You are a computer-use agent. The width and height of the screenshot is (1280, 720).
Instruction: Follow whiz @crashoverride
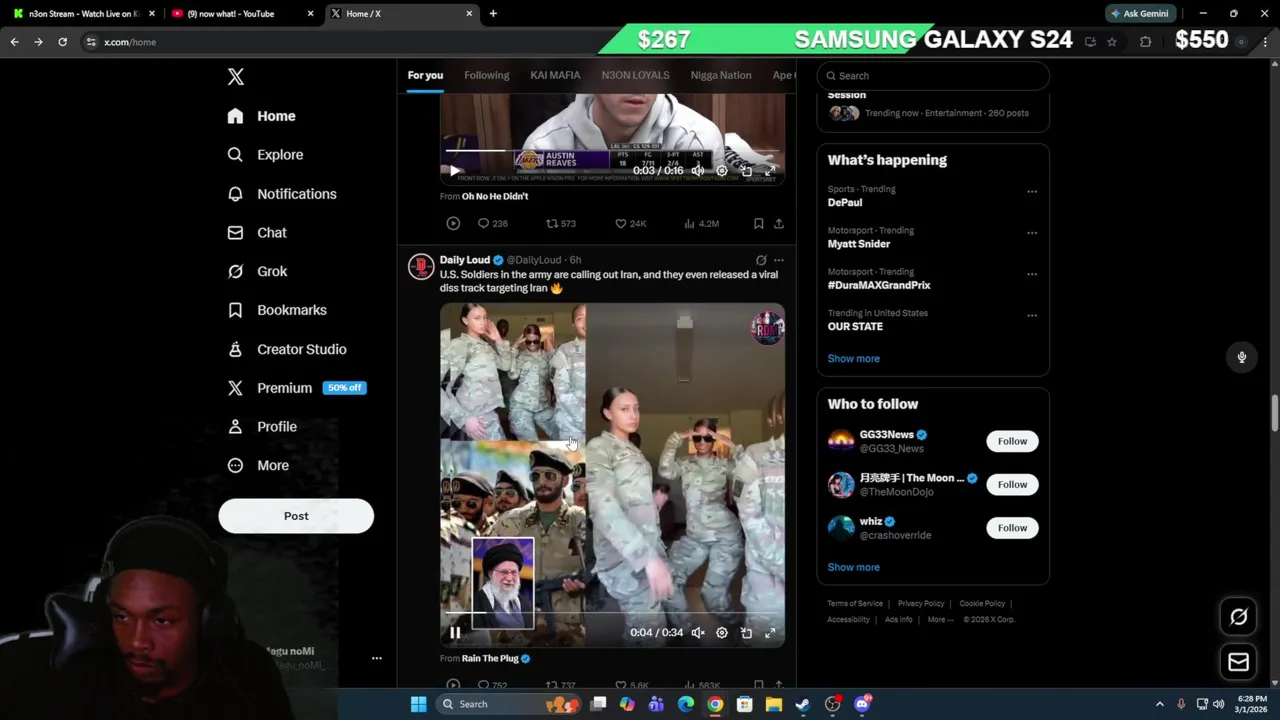(x=1012, y=528)
